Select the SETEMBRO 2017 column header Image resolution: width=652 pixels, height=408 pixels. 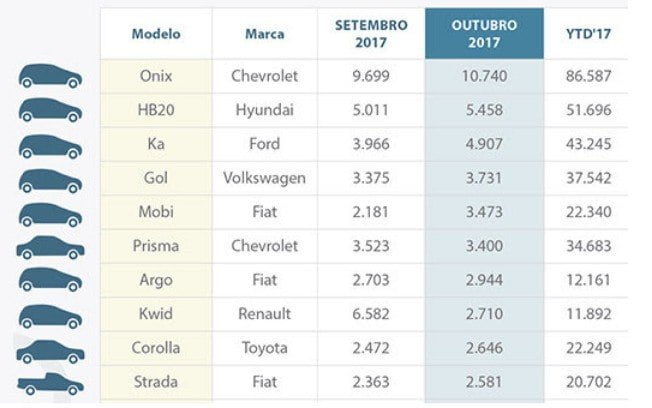click(x=371, y=34)
